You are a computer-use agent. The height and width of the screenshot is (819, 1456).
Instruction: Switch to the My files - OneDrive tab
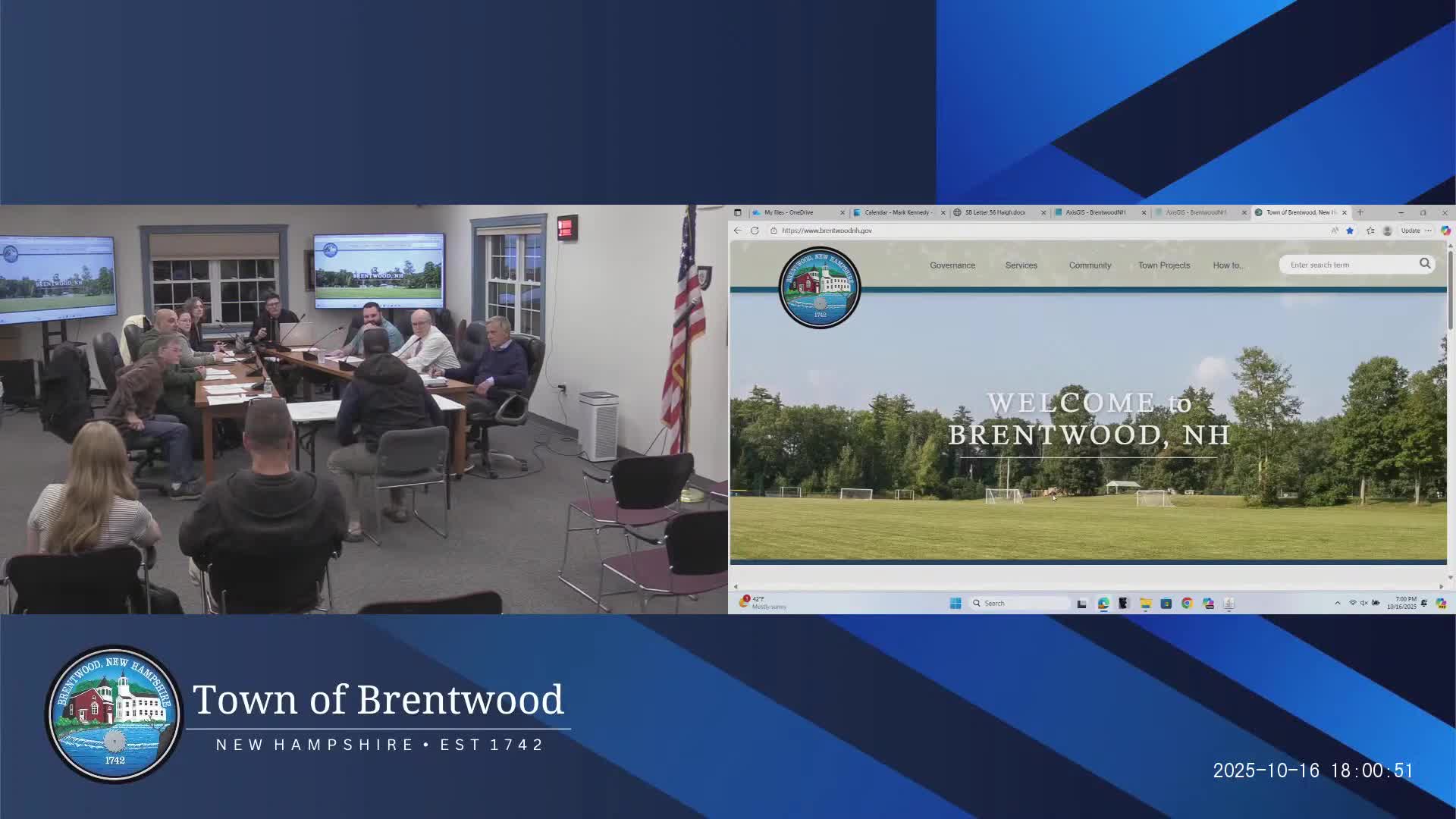click(789, 212)
